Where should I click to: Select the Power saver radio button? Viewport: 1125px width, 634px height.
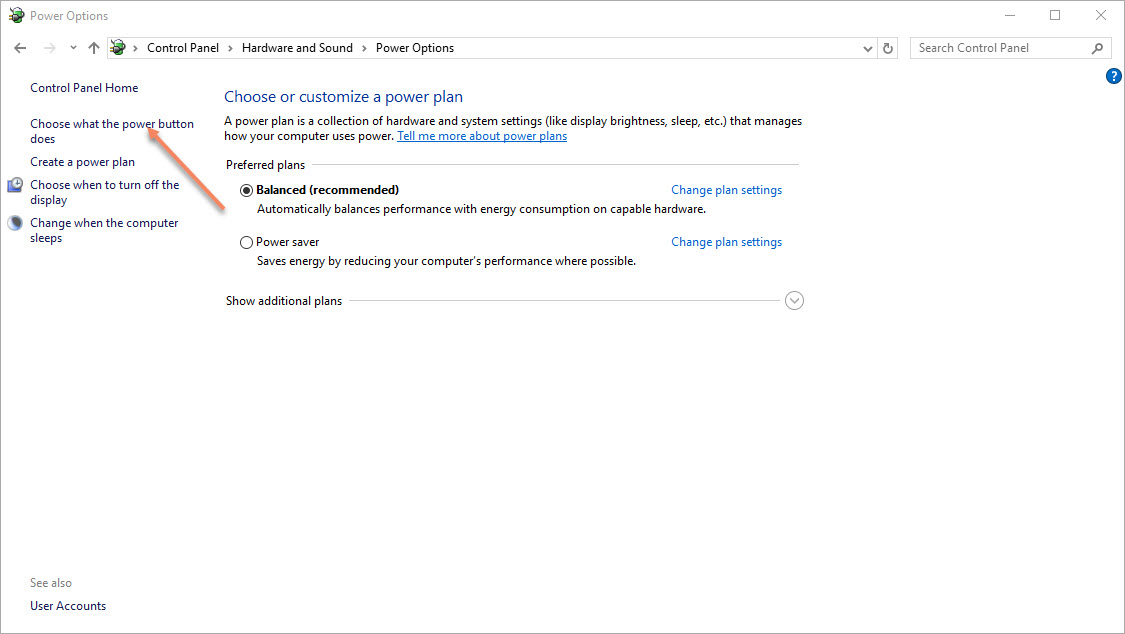point(246,242)
